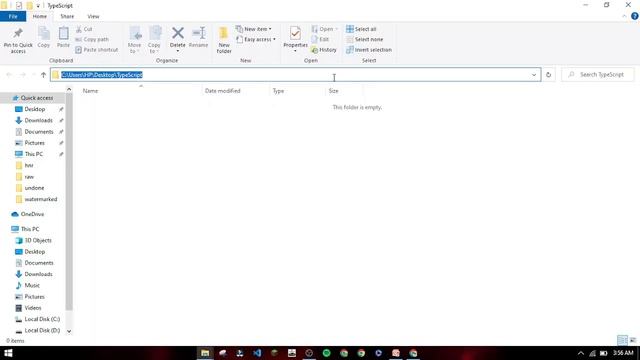Viewport: 640px width, 360px height.
Task: Open the Easy access dropdown
Action: click(256, 39)
